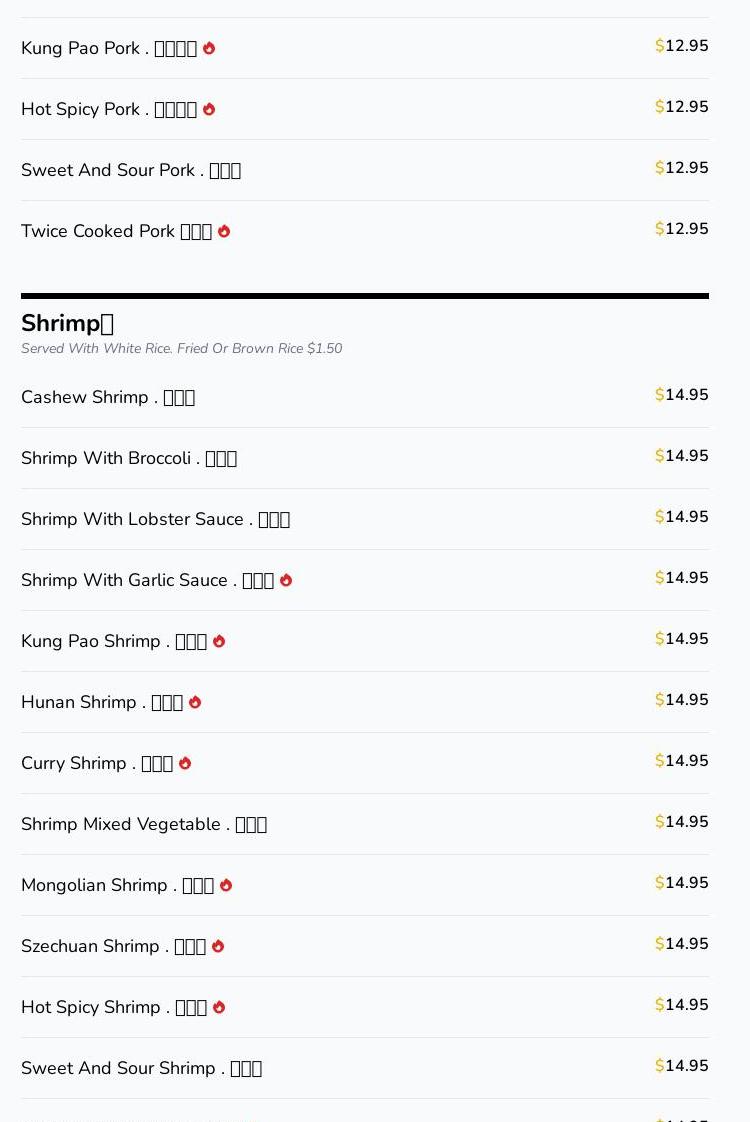The image size is (750, 1122).
Task: Select Sweet And Sour Pork dish
Action: coord(365,170)
